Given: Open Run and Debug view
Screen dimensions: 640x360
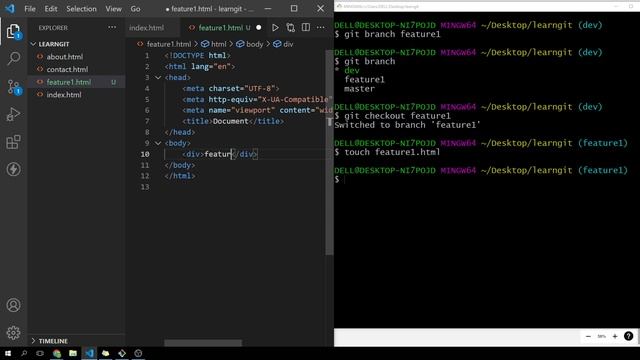Looking at the screenshot, I should coord(13,114).
